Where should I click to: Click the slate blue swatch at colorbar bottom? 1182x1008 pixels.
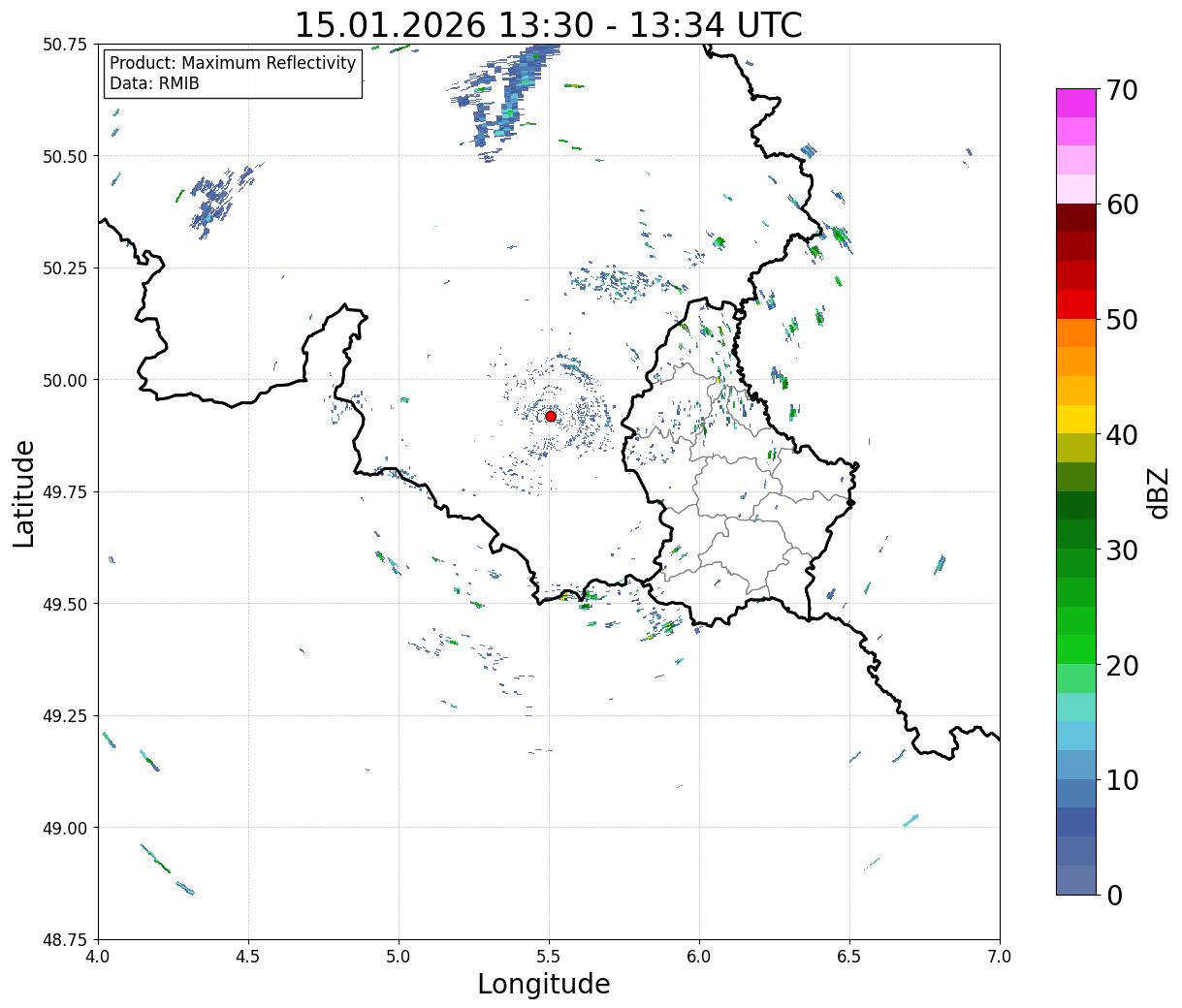(1076, 879)
